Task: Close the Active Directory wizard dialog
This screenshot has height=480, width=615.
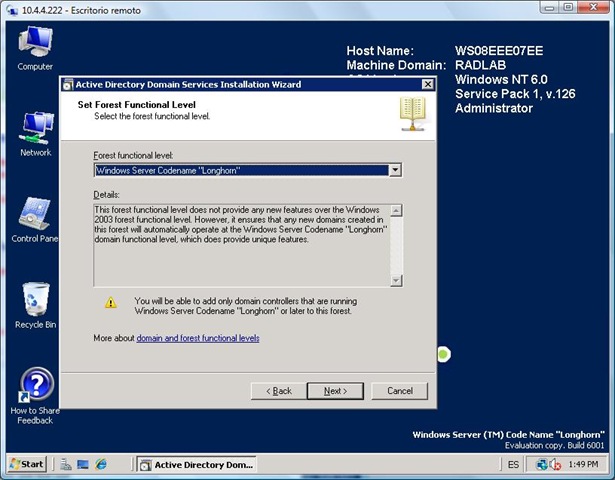Action: point(427,85)
